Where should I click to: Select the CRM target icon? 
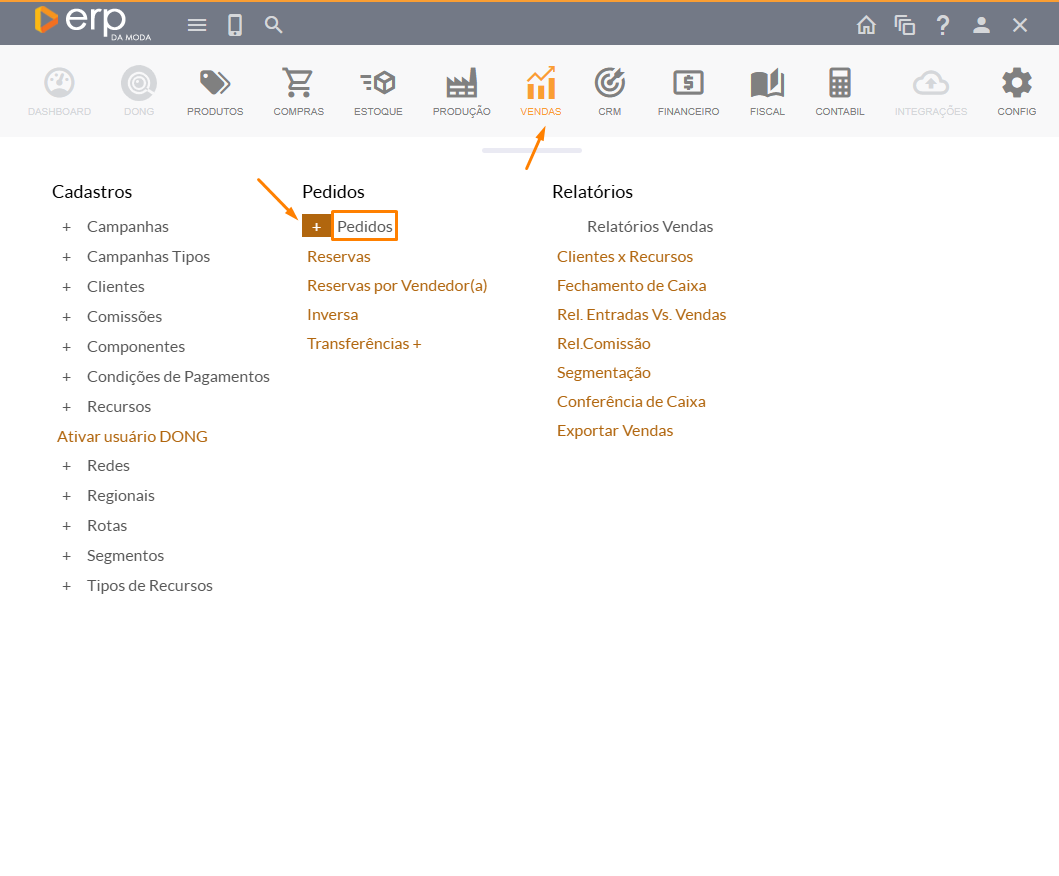click(610, 91)
